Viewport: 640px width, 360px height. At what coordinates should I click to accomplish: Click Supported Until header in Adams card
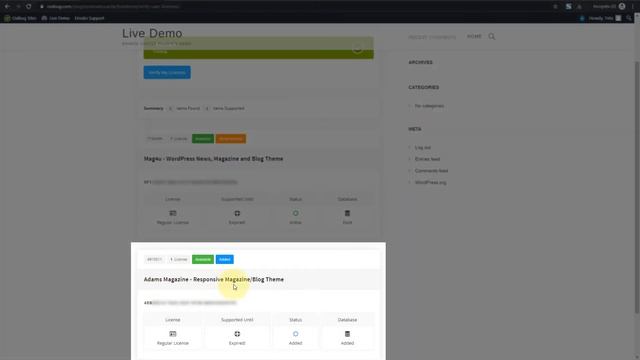(x=237, y=320)
